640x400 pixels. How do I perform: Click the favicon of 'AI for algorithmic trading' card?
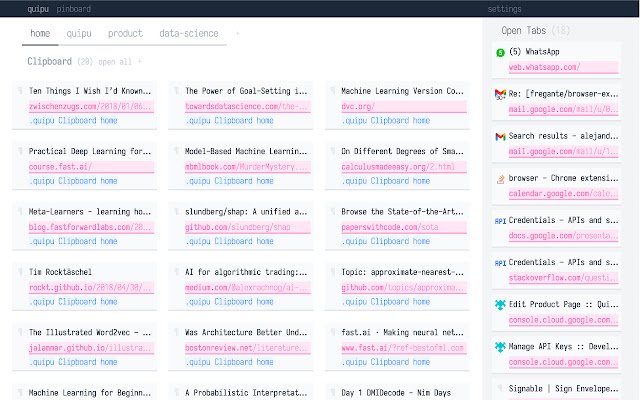pyautogui.click(x=176, y=272)
